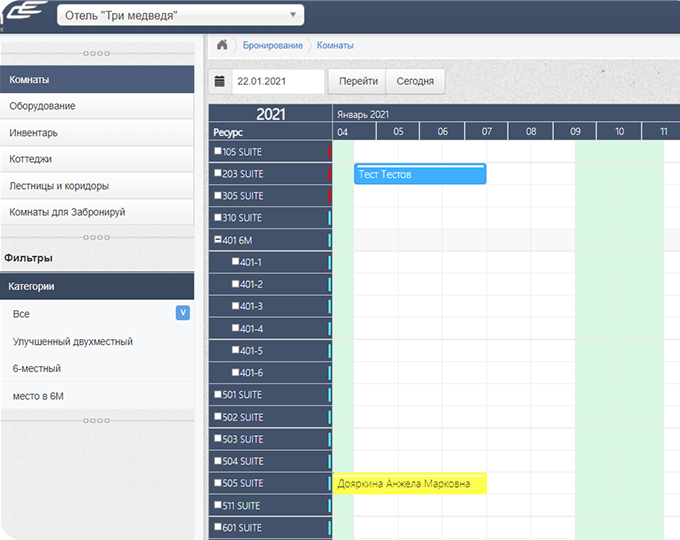The height and width of the screenshot is (540, 680).
Task: Click the Январь 2021 month header
Action: (506, 114)
